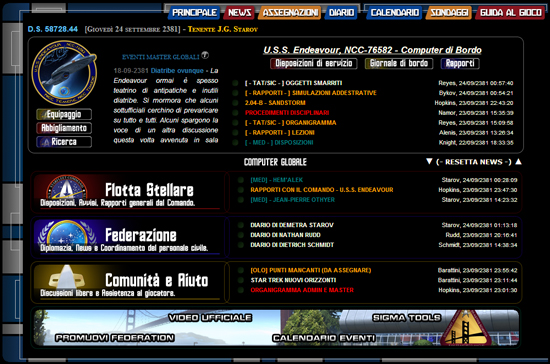Open Giornale di bordo section
The width and height of the screenshot is (550, 364).
[x=399, y=63]
